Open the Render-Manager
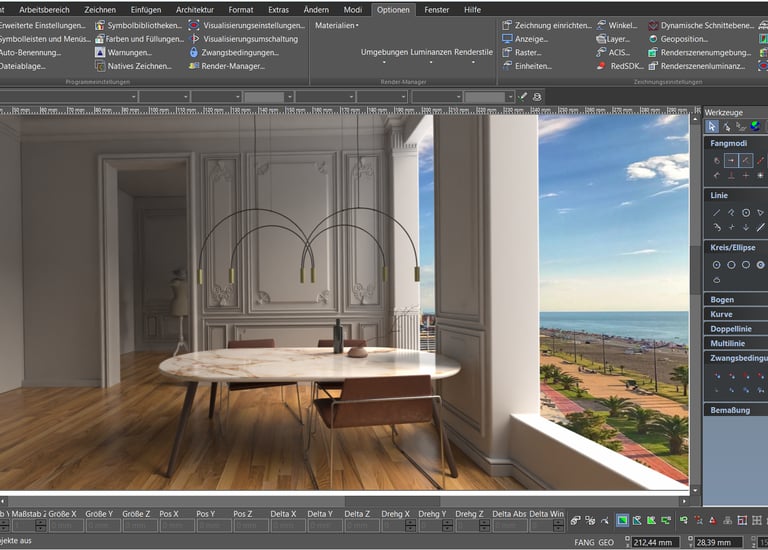This screenshot has height=550, width=768. (226, 66)
